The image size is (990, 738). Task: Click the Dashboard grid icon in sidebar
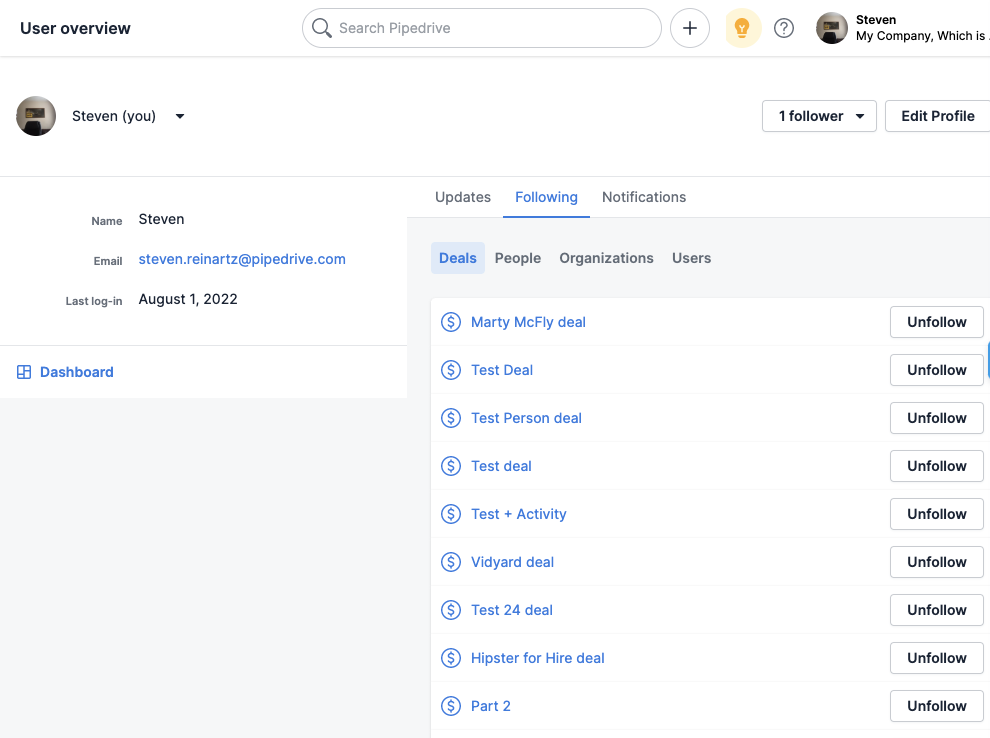click(23, 371)
